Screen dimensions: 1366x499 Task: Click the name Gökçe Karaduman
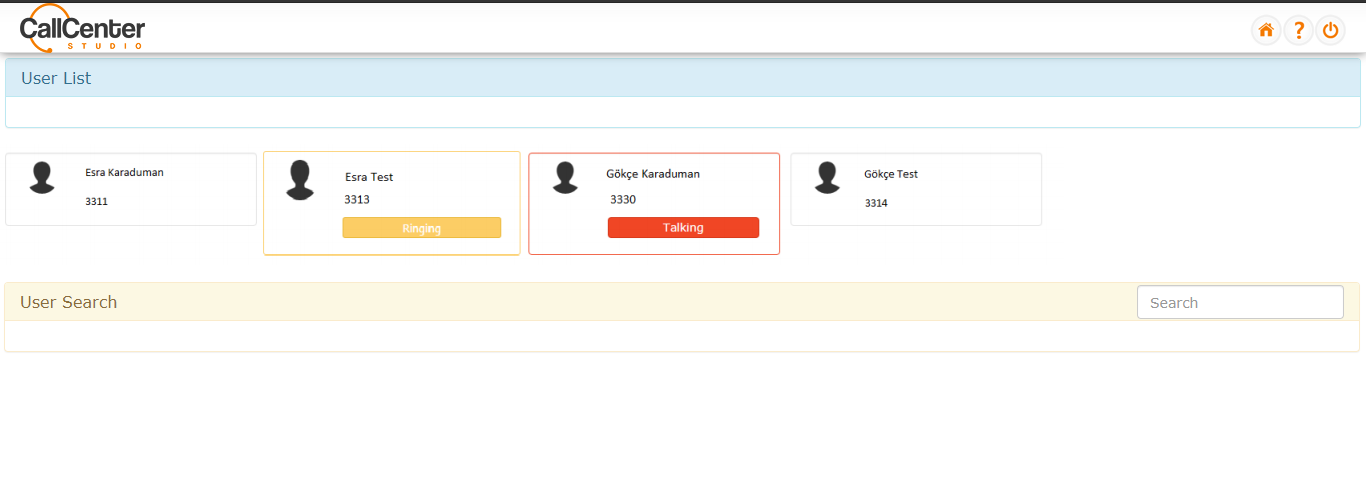point(653,174)
